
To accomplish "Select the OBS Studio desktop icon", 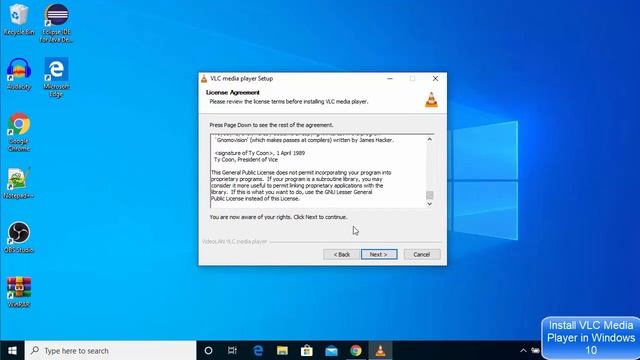I will (19, 237).
